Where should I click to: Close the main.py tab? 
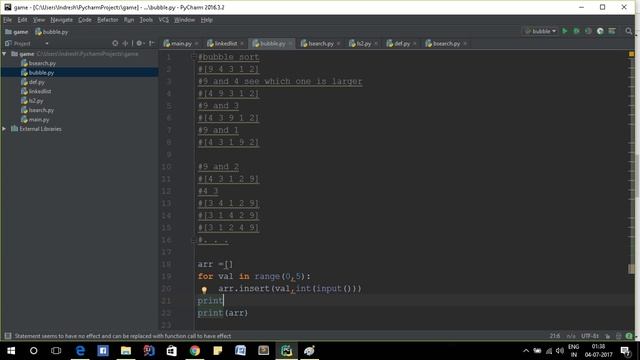[197, 43]
